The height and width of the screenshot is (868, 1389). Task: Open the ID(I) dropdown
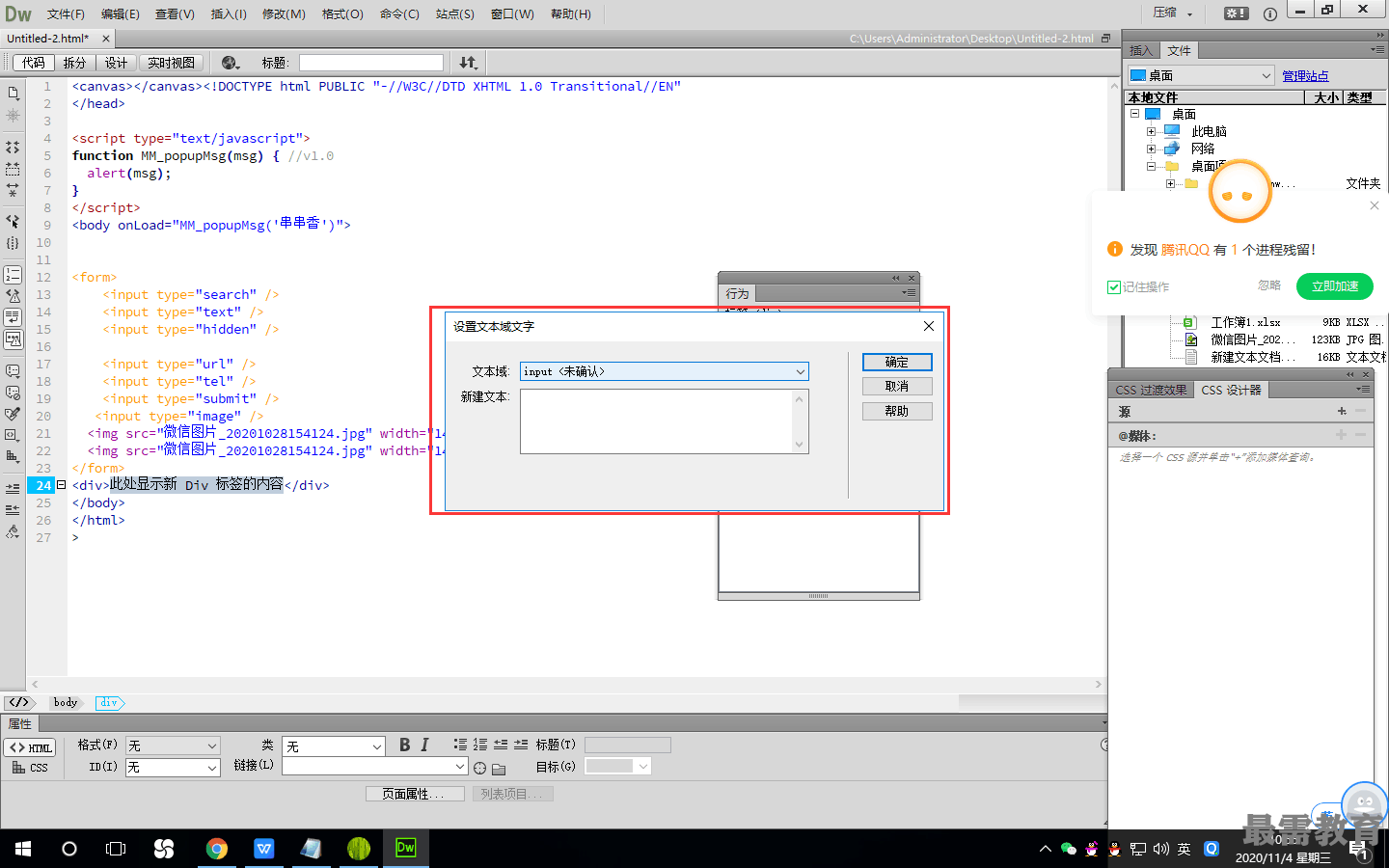point(173,768)
